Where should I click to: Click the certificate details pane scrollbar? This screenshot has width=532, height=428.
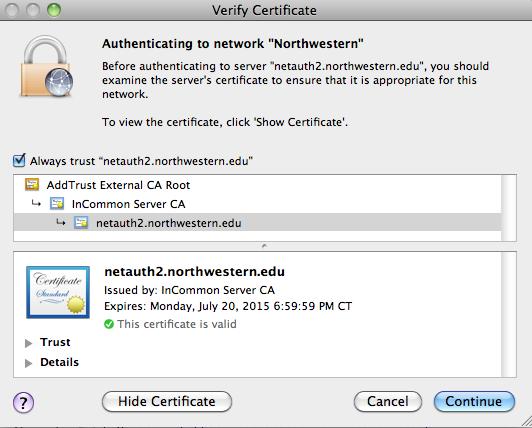(509, 314)
